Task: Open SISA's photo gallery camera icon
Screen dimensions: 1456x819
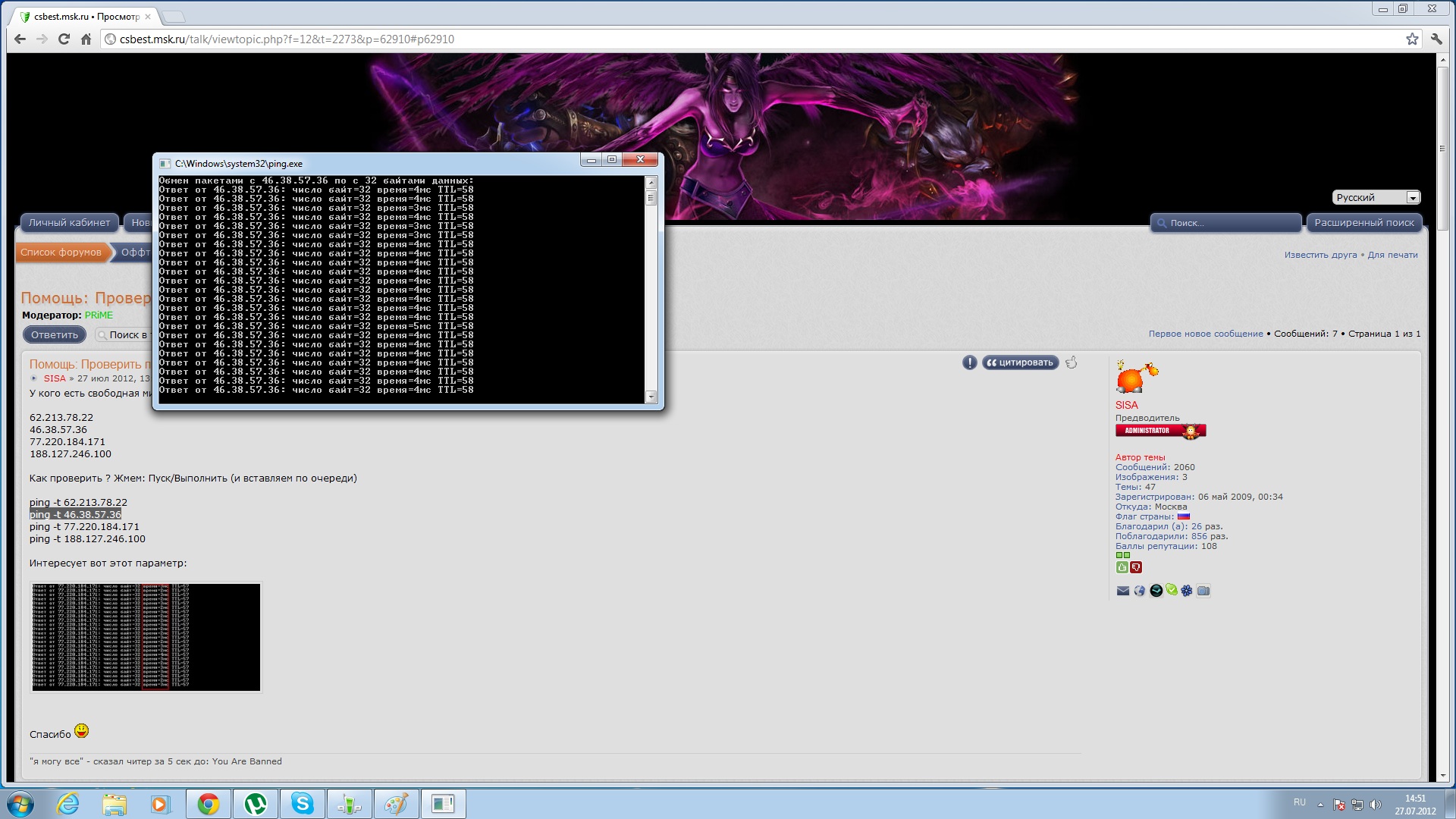Action: pyautogui.click(x=1203, y=591)
